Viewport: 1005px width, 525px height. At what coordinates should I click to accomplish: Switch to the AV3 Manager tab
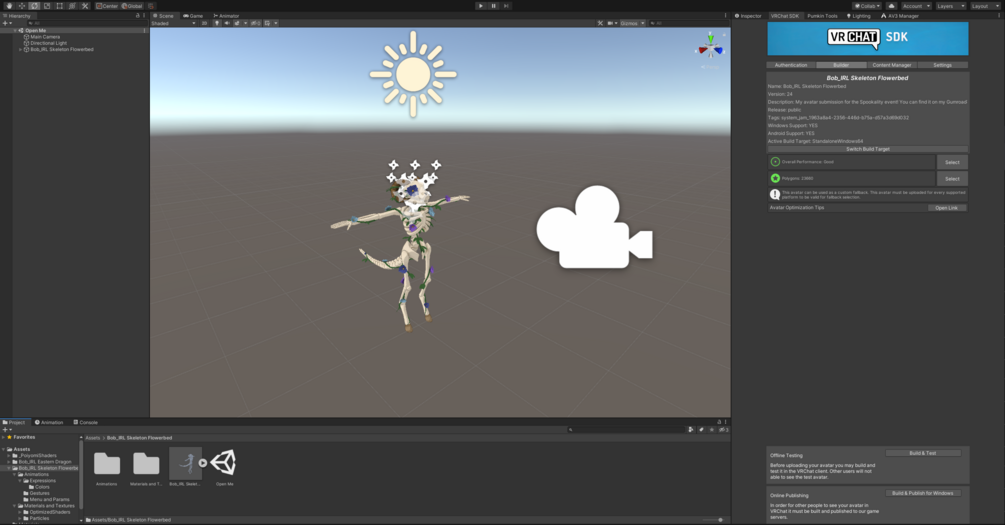[x=900, y=16]
